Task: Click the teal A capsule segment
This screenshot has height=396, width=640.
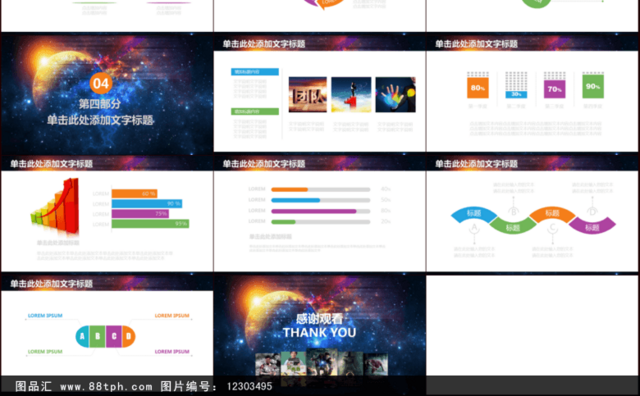Action: tap(82, 336)
